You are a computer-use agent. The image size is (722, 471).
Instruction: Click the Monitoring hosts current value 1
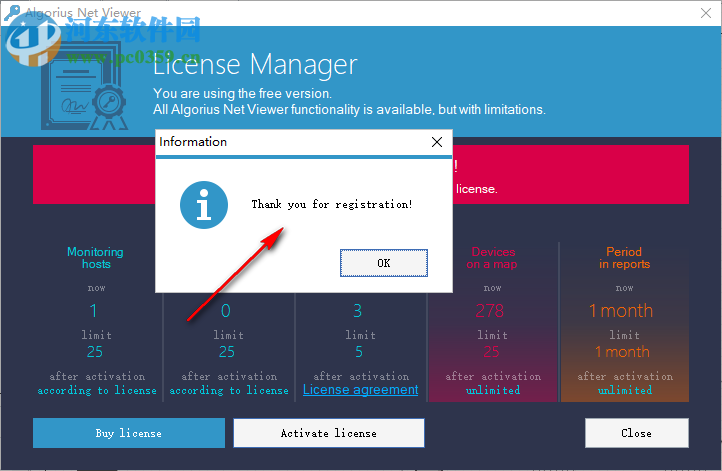coord(93,311)
